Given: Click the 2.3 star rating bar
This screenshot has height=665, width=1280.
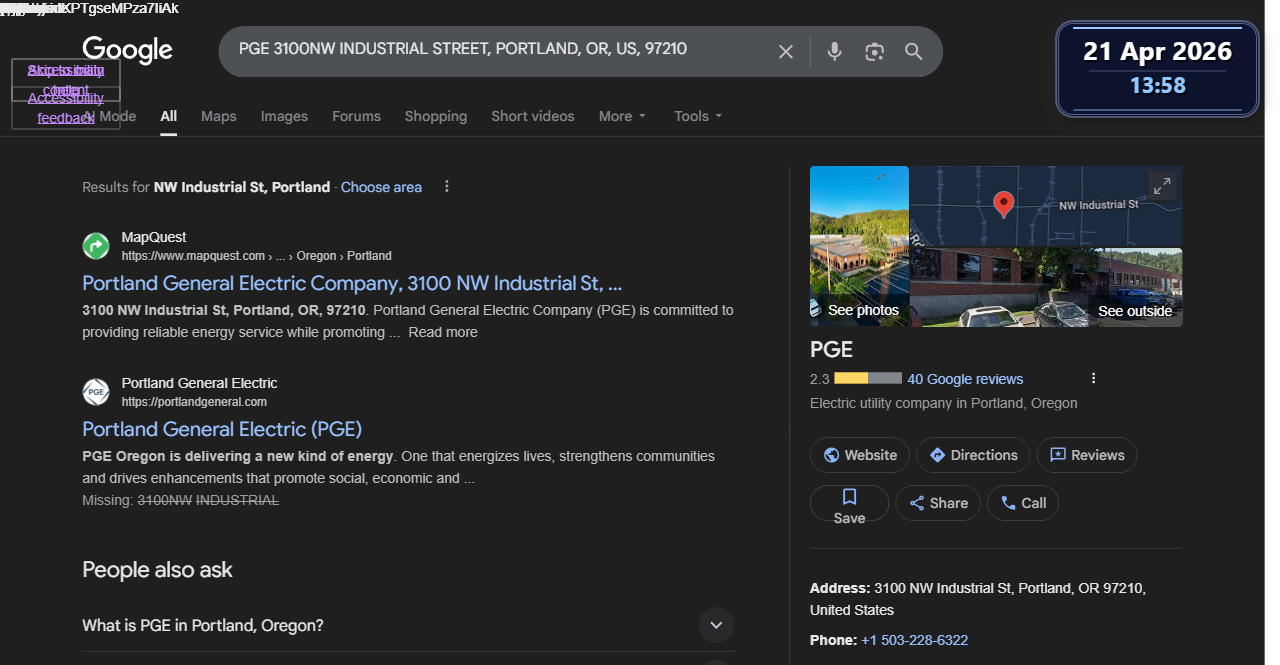Looking at the screenshot, I should coord(868,379).
